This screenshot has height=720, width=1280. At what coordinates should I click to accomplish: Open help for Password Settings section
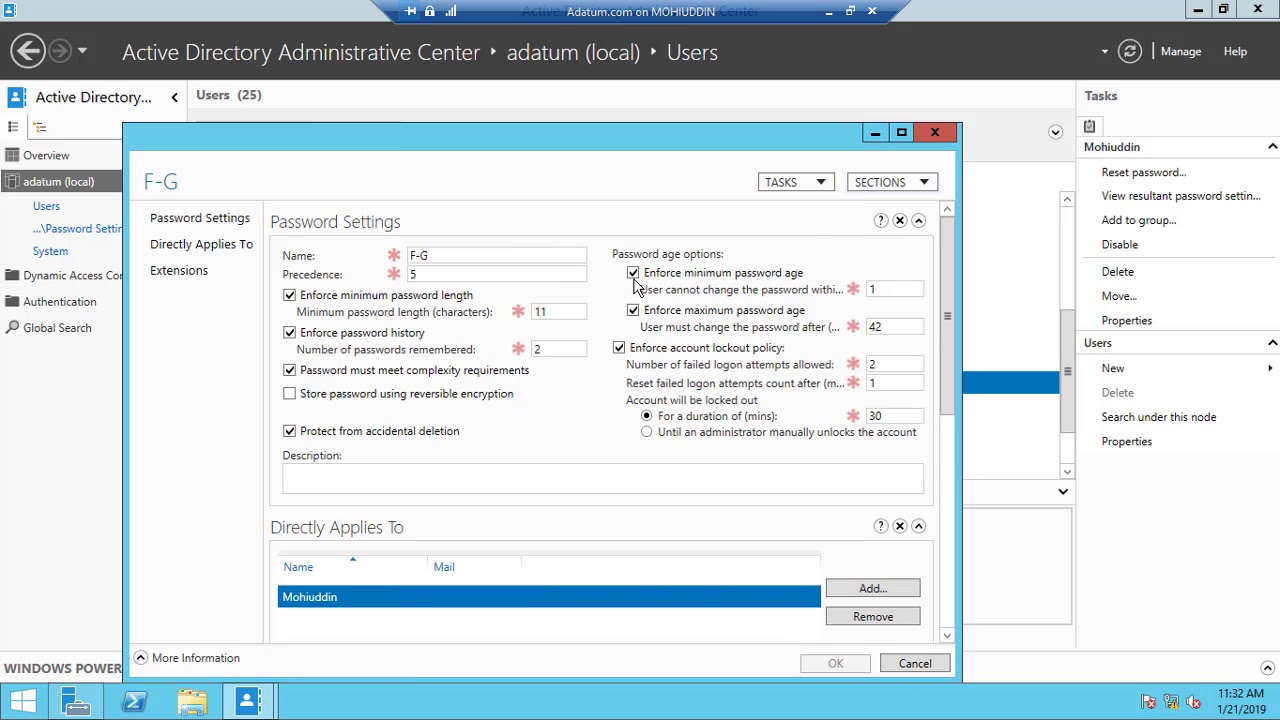(881, 220)
